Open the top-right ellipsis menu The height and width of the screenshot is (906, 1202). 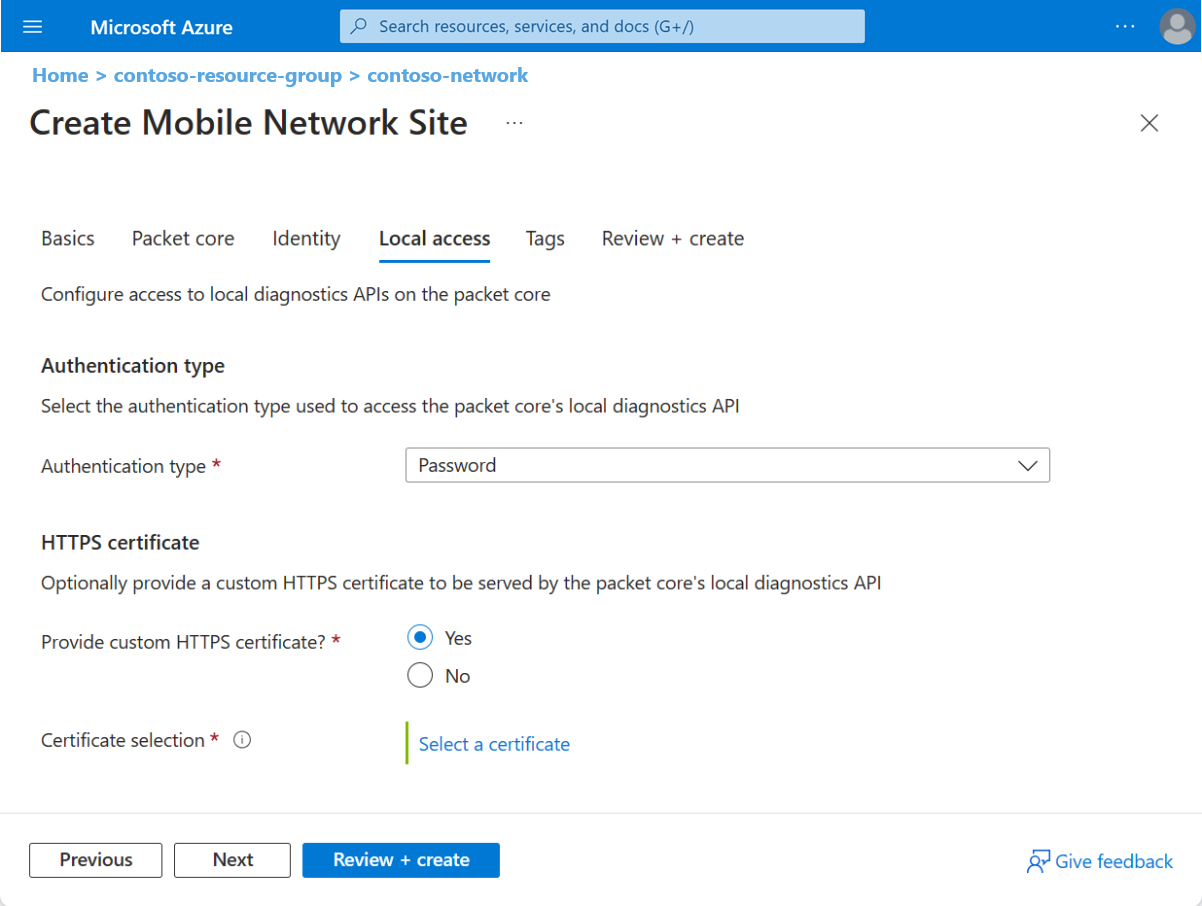(1124, 26)
